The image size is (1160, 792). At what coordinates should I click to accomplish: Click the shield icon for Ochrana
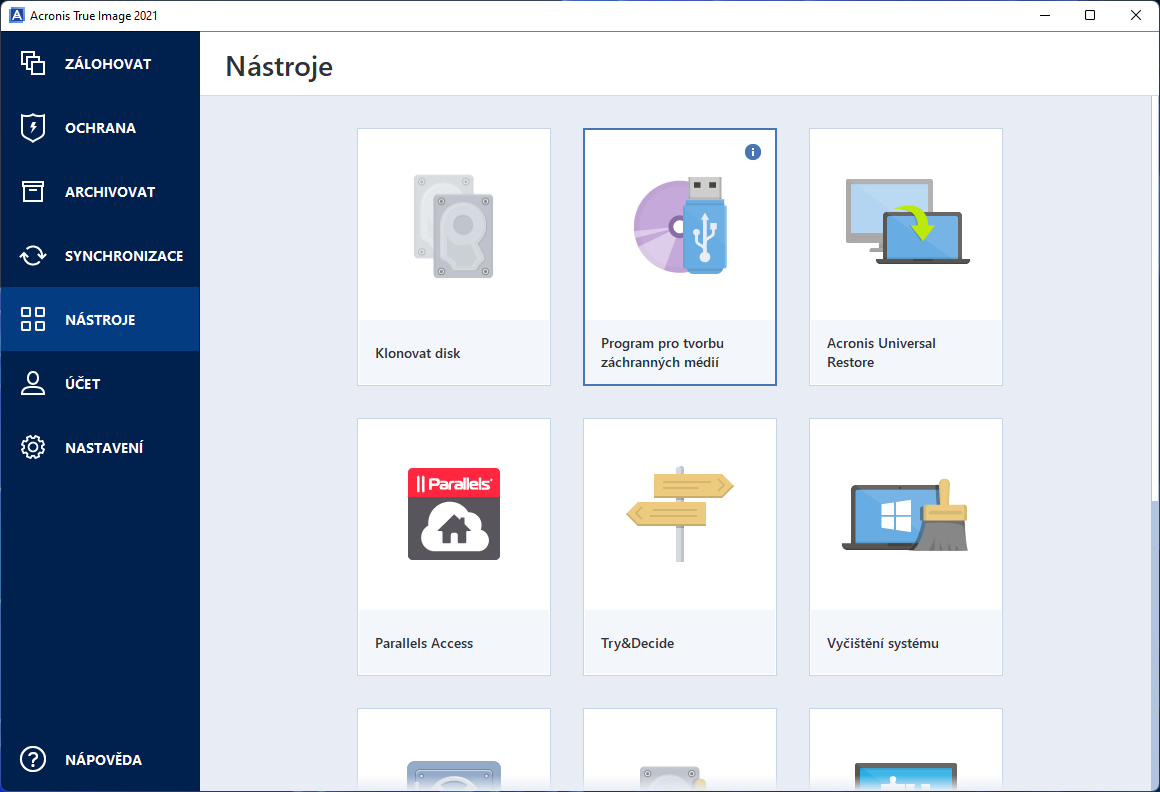tap(33, 127)
